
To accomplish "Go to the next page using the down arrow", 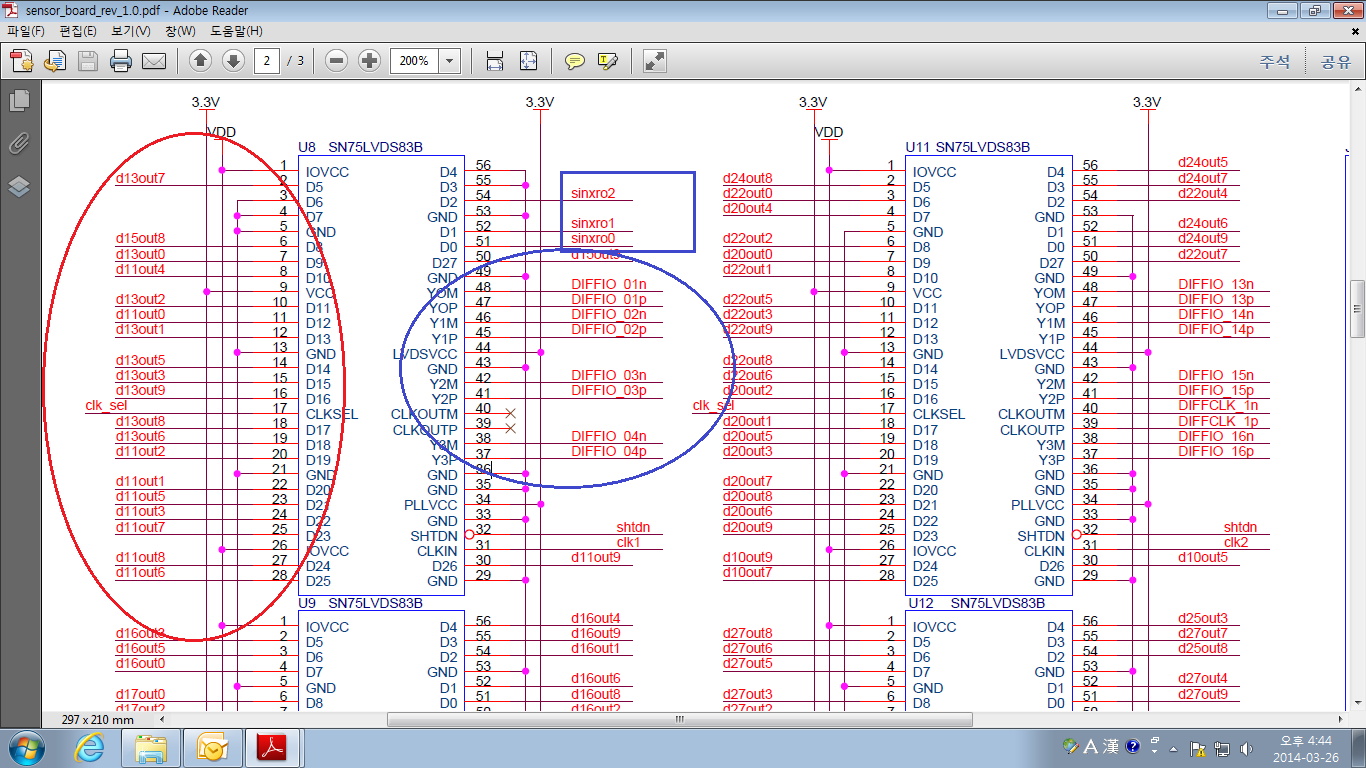I will tap(233, 61).
